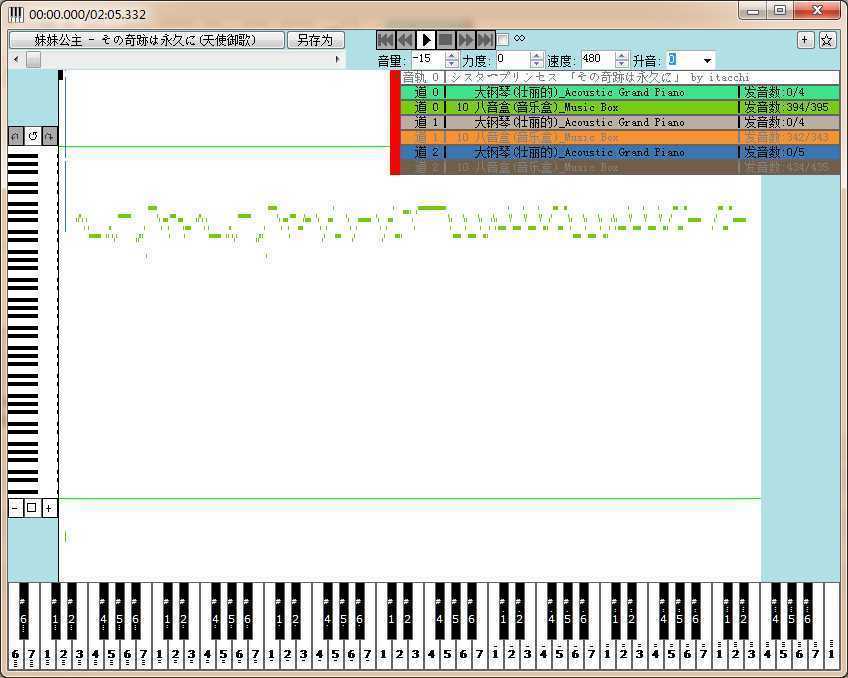Click the right-turn arrow tool icon

[x=49, y=136]
